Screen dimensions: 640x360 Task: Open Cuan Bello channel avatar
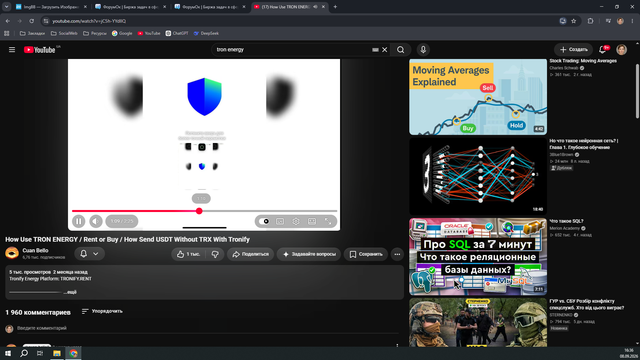coord(12,253)
